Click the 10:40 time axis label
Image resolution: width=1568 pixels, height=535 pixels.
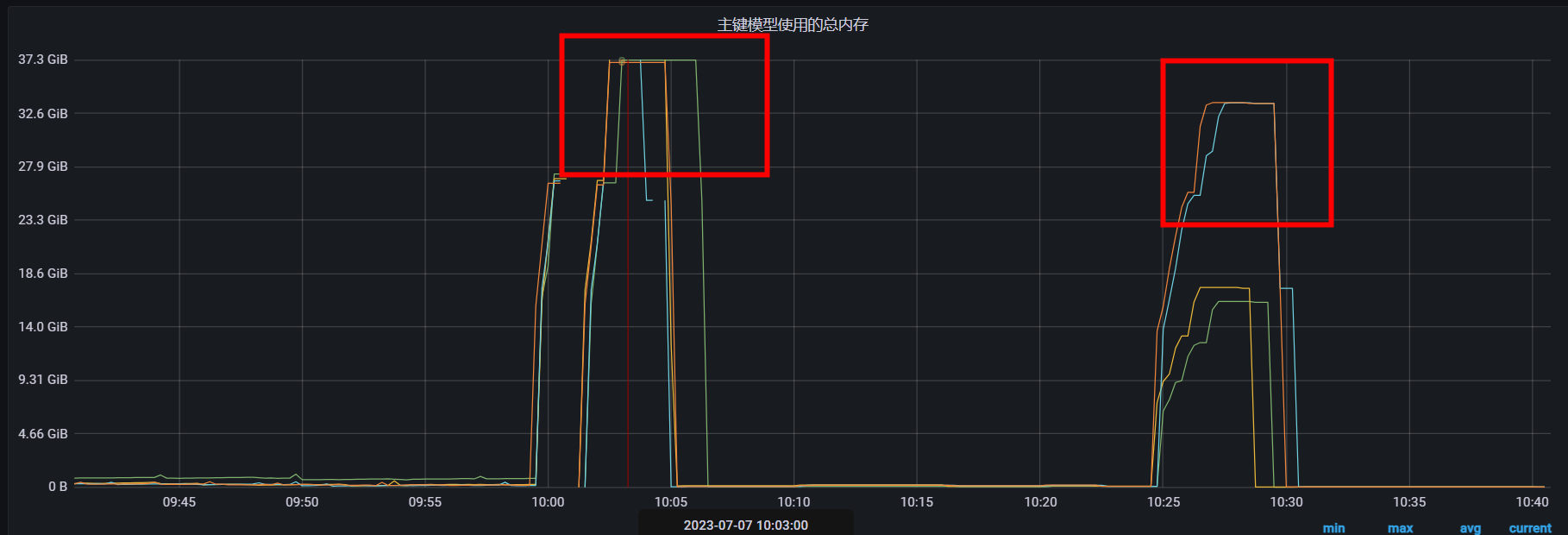[1532, 501]
